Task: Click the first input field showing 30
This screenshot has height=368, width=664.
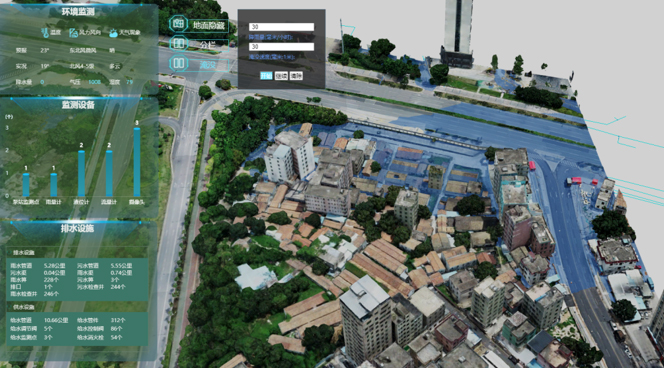Action: tap(281, 27)
